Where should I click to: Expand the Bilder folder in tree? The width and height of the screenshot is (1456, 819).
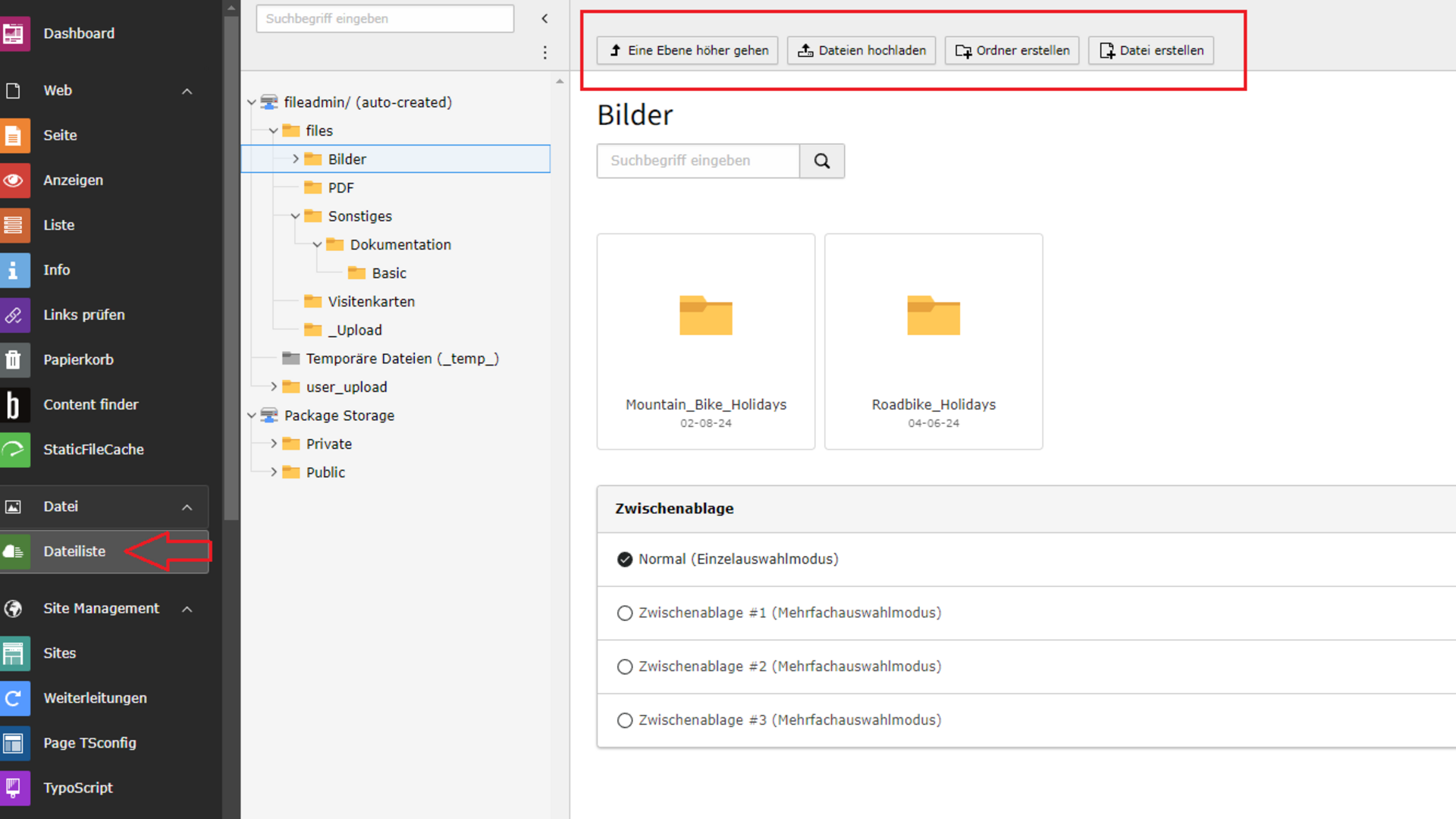tap(296, 159)
